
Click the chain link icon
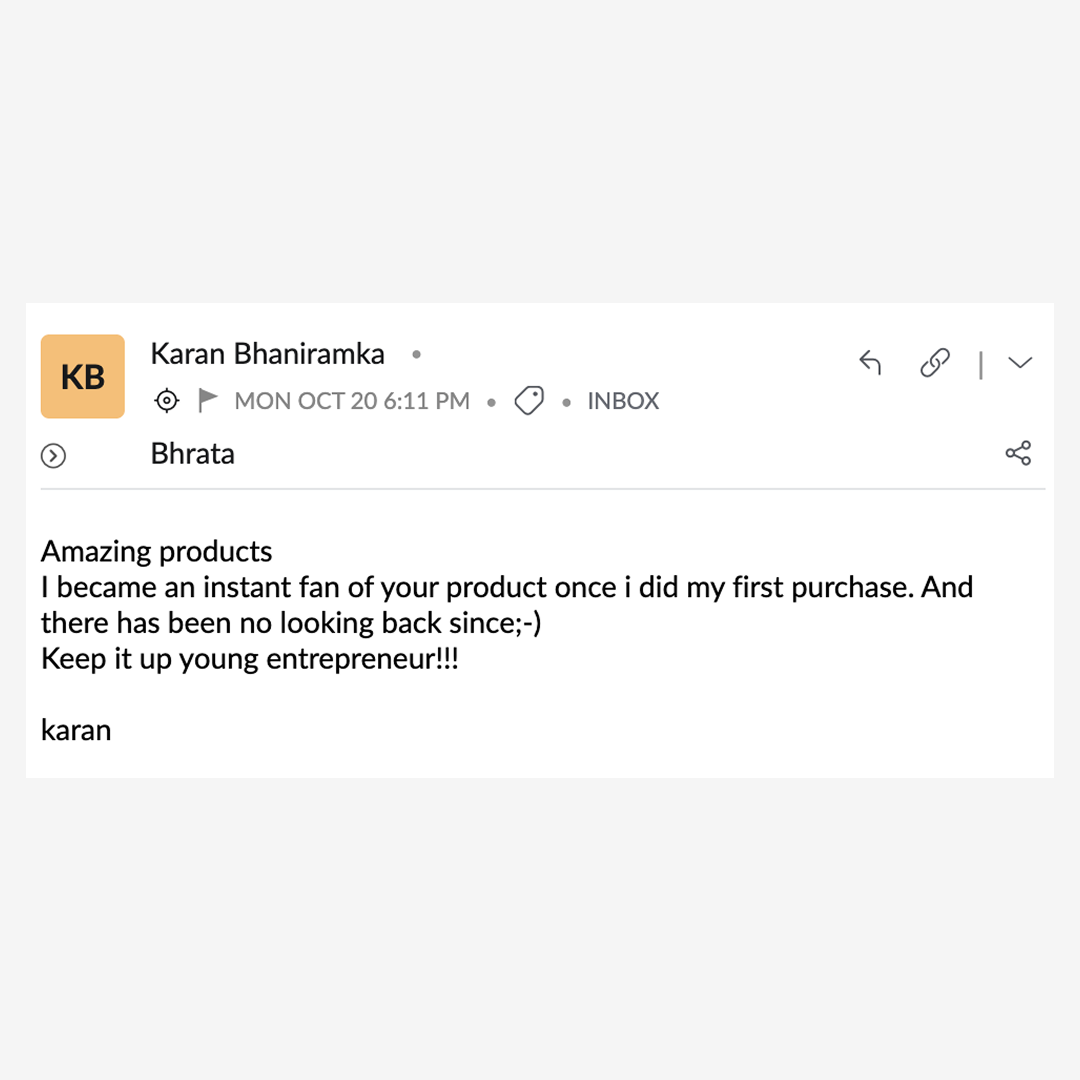935,363
